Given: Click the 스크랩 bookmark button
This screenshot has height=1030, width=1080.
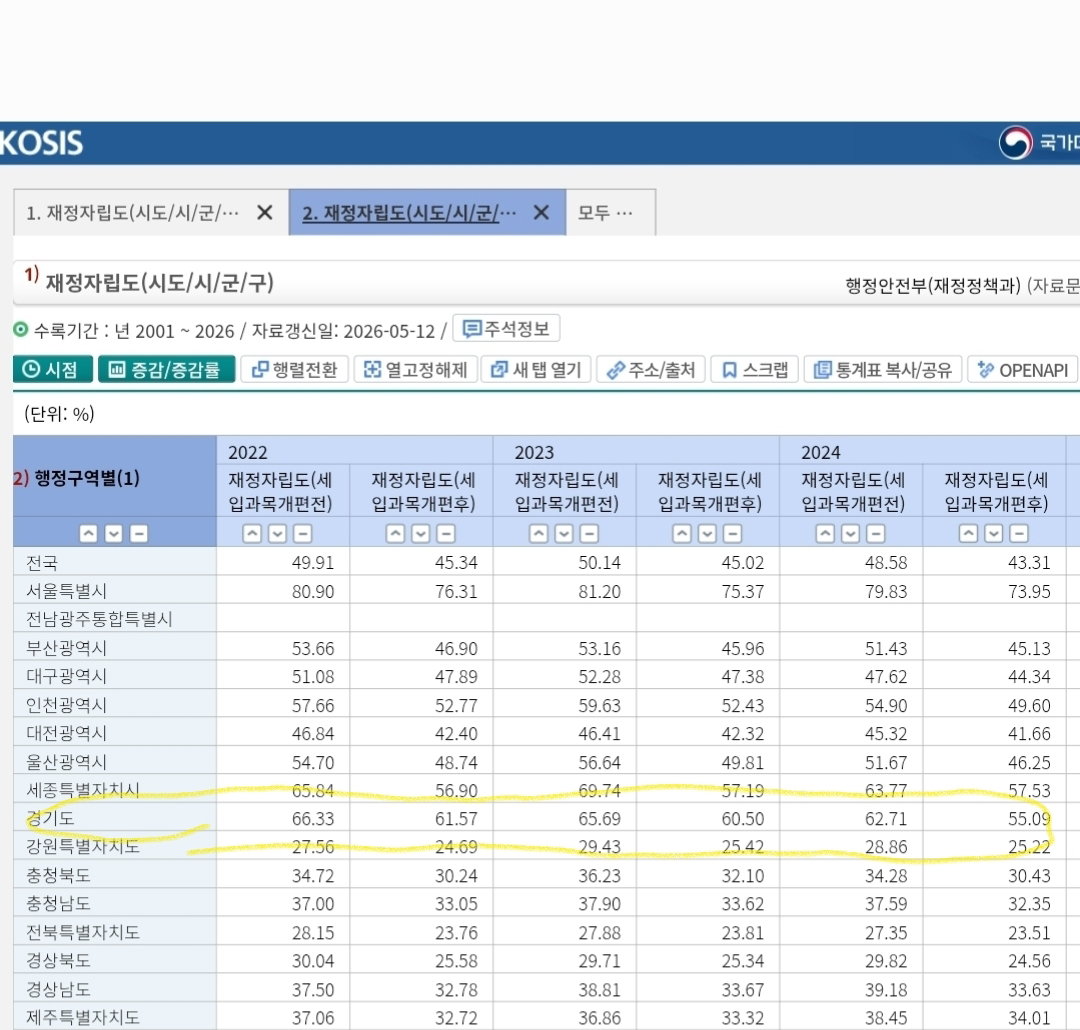Looking at the screenshot, I should tap(755, 370).
